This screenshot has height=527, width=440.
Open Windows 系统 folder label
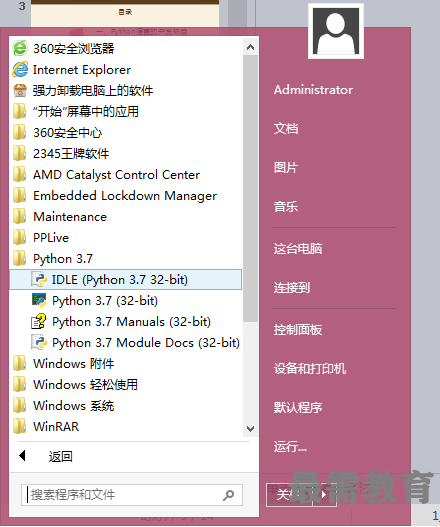click(74, 406)
